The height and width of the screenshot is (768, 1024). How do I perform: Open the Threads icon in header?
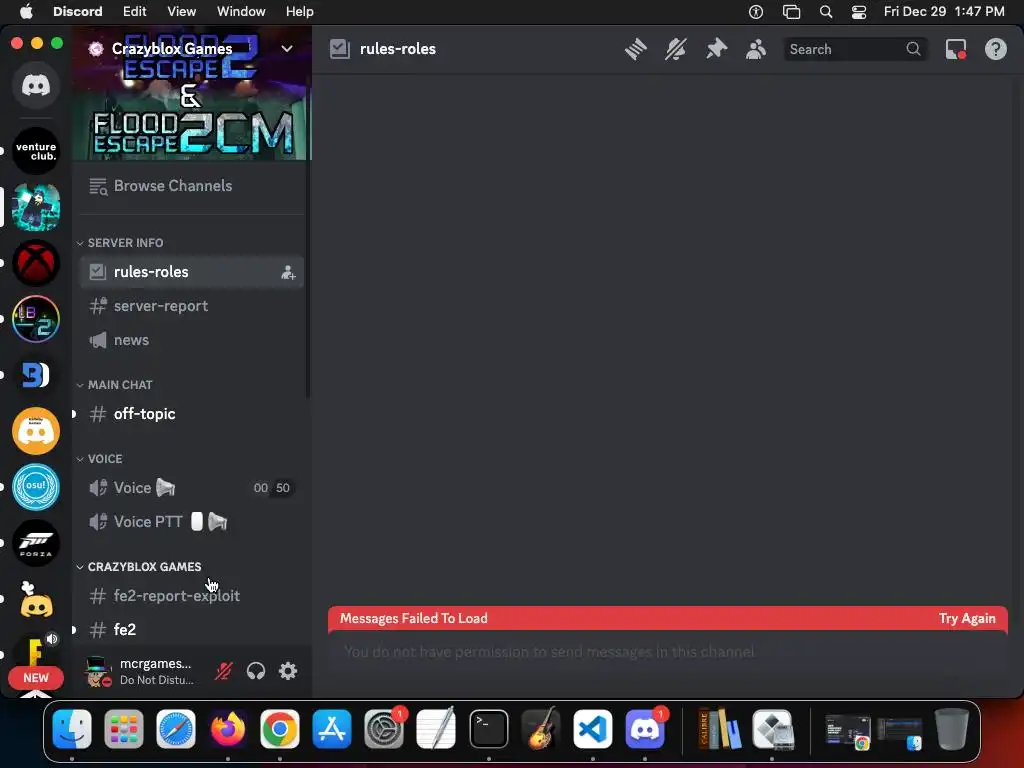(x=635, y=49)
